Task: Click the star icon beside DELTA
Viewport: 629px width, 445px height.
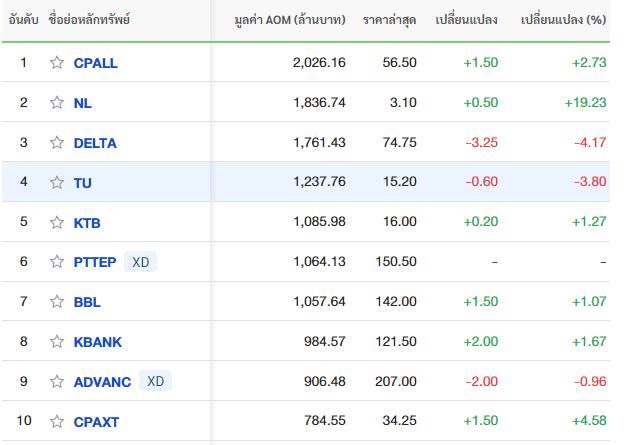Action: (57, 143)
